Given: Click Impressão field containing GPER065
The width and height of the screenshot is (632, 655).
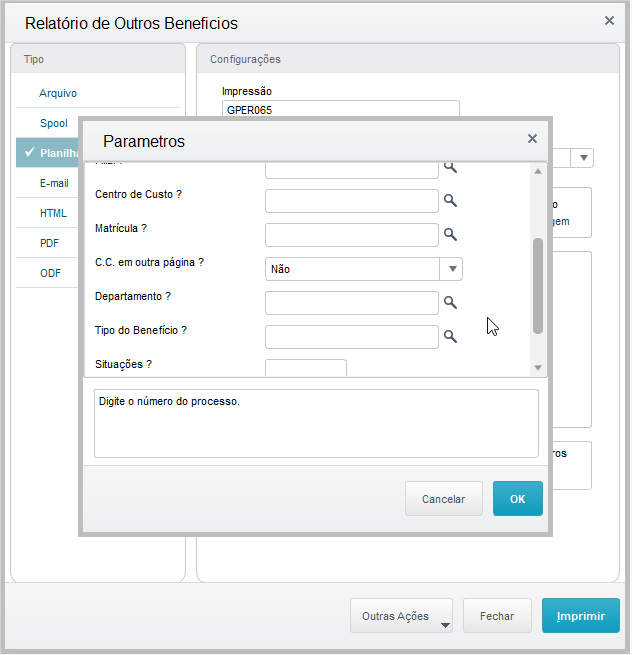Looking at the screenshot, I should point(340,109).
